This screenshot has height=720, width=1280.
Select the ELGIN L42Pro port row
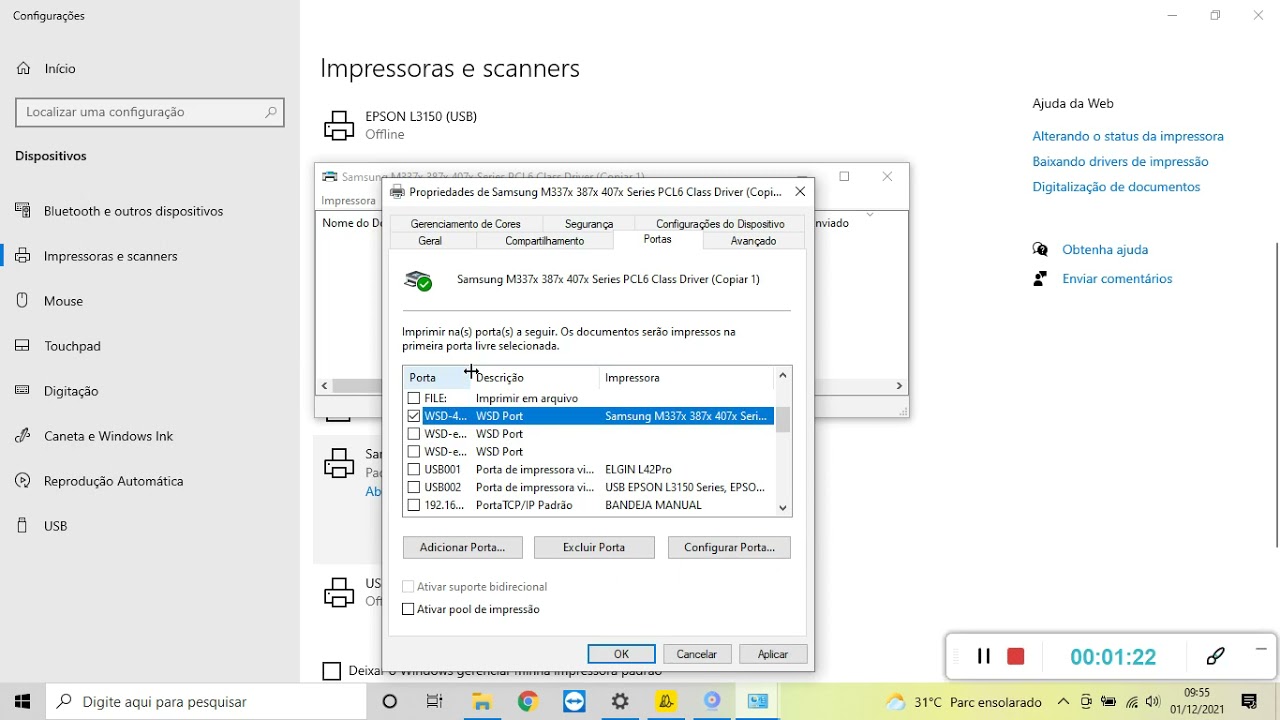[x=589, y=469]
